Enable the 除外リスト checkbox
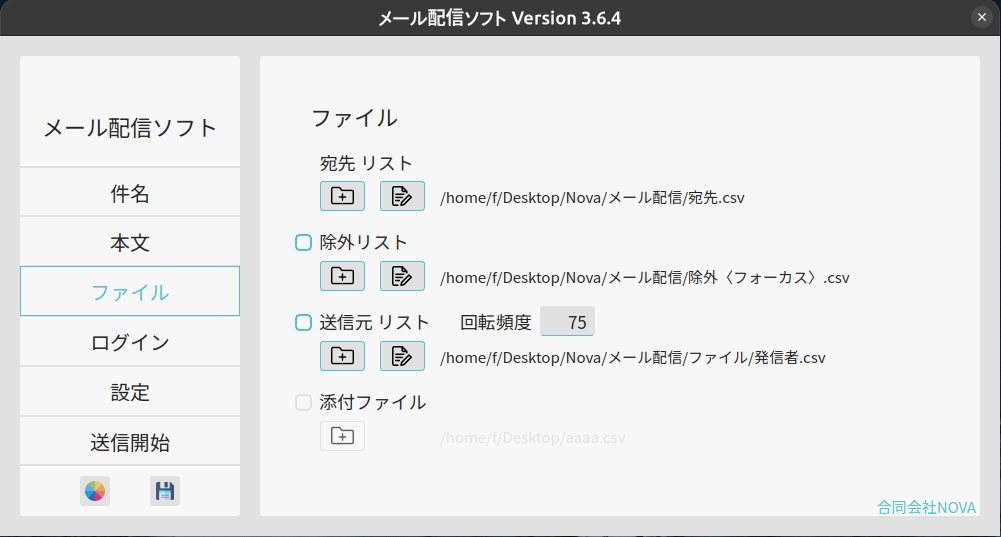 coord(303,243)
